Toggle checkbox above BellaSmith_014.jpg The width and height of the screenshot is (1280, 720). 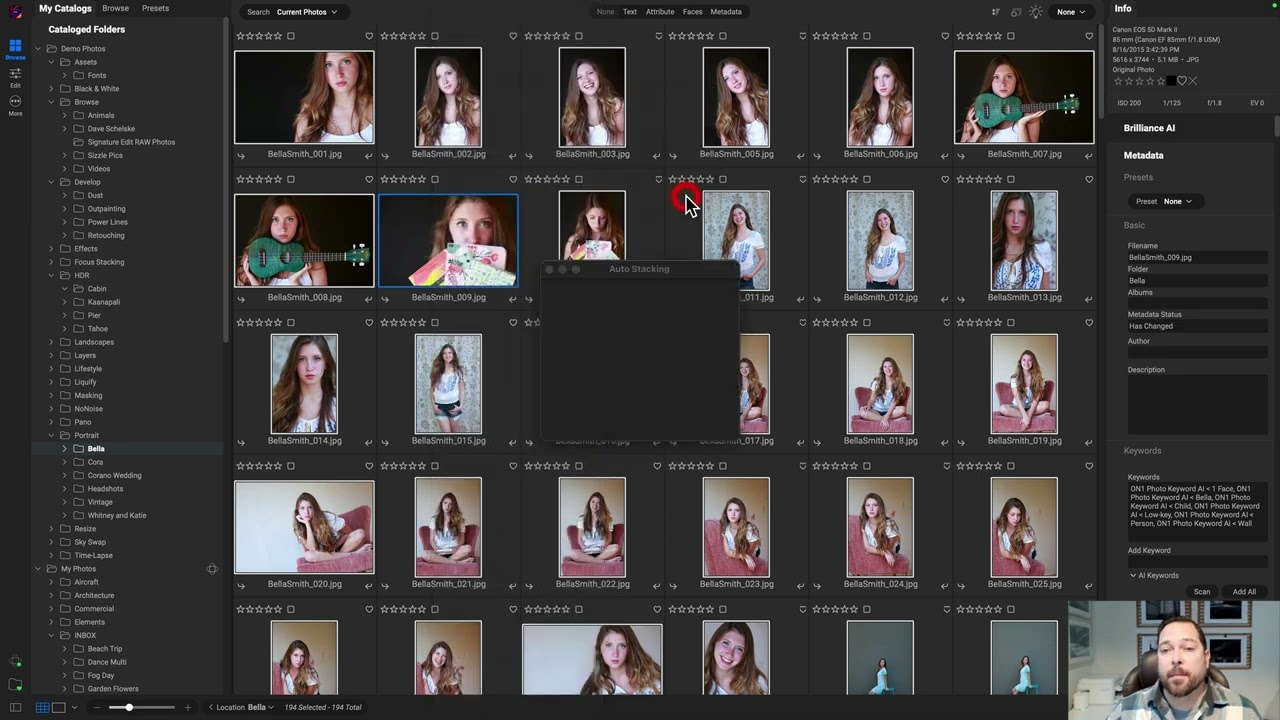point(291,322)
